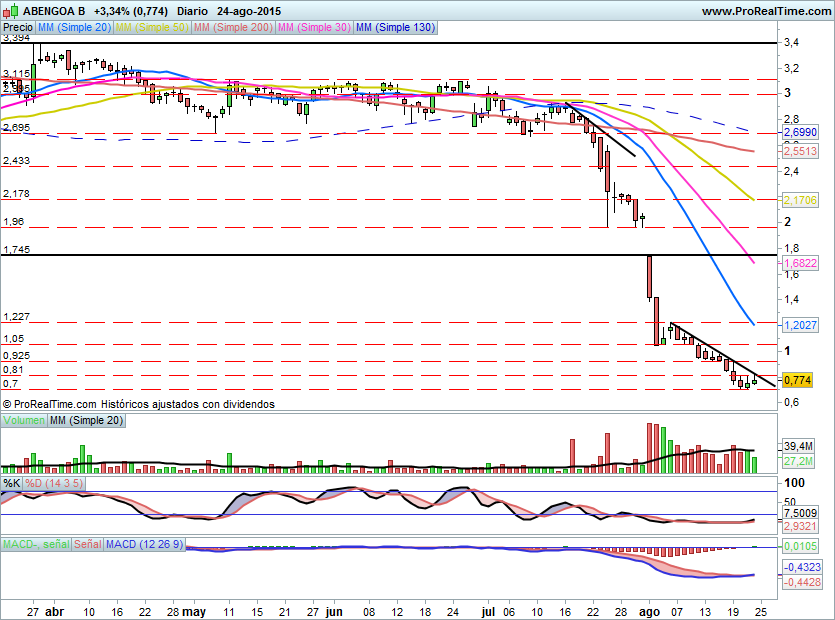Click the 0,6 price axis tick

pos(791,402)
